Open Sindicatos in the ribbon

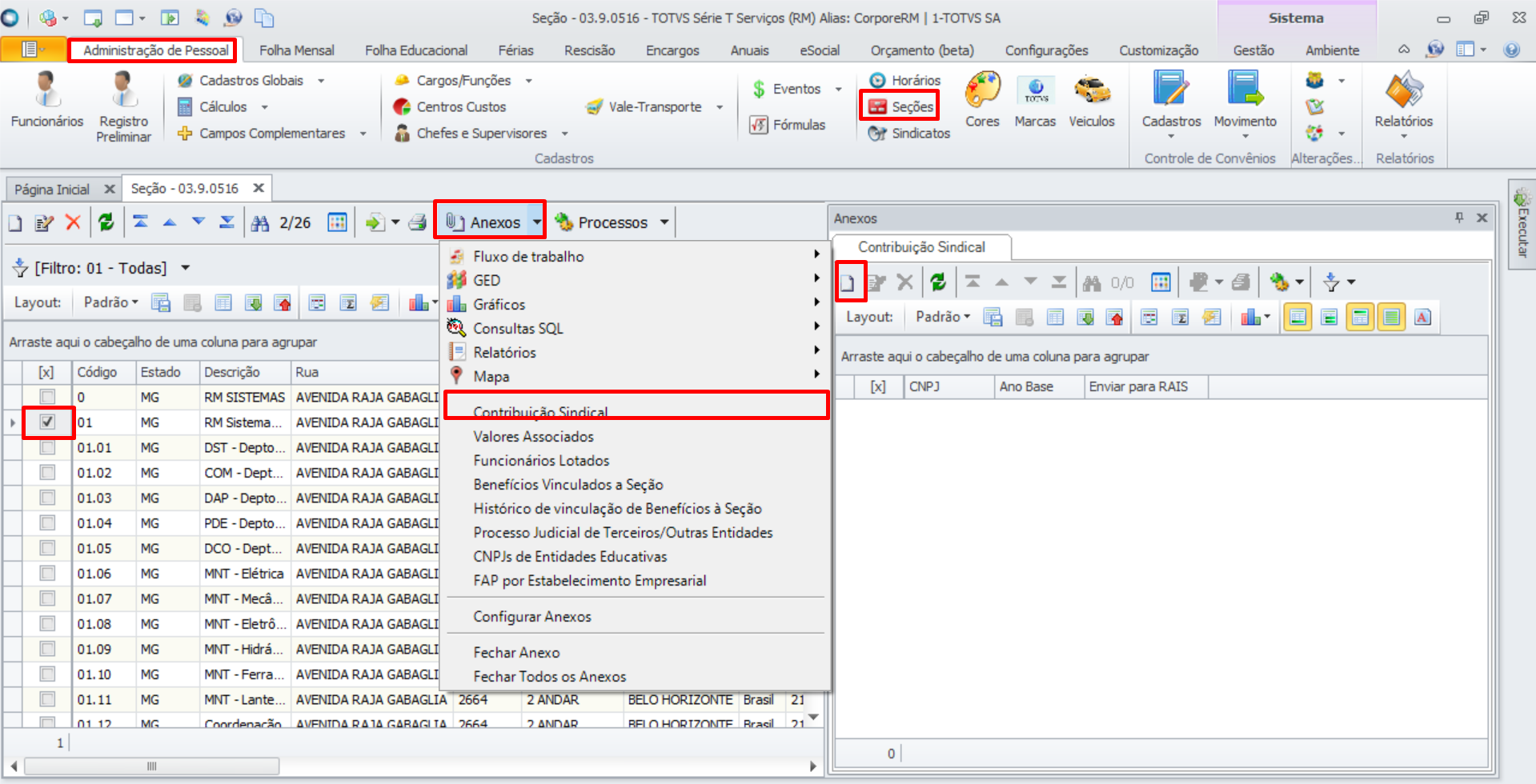(909, 133)
